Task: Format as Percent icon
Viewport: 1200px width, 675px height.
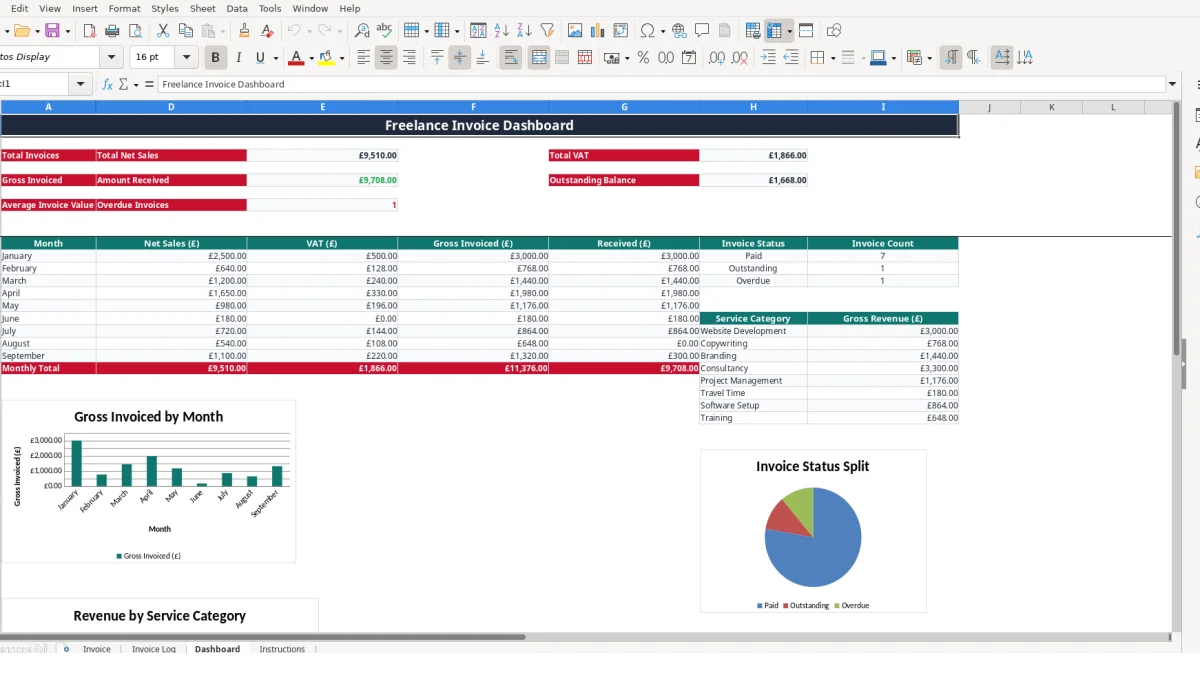Action: (643, 58)
